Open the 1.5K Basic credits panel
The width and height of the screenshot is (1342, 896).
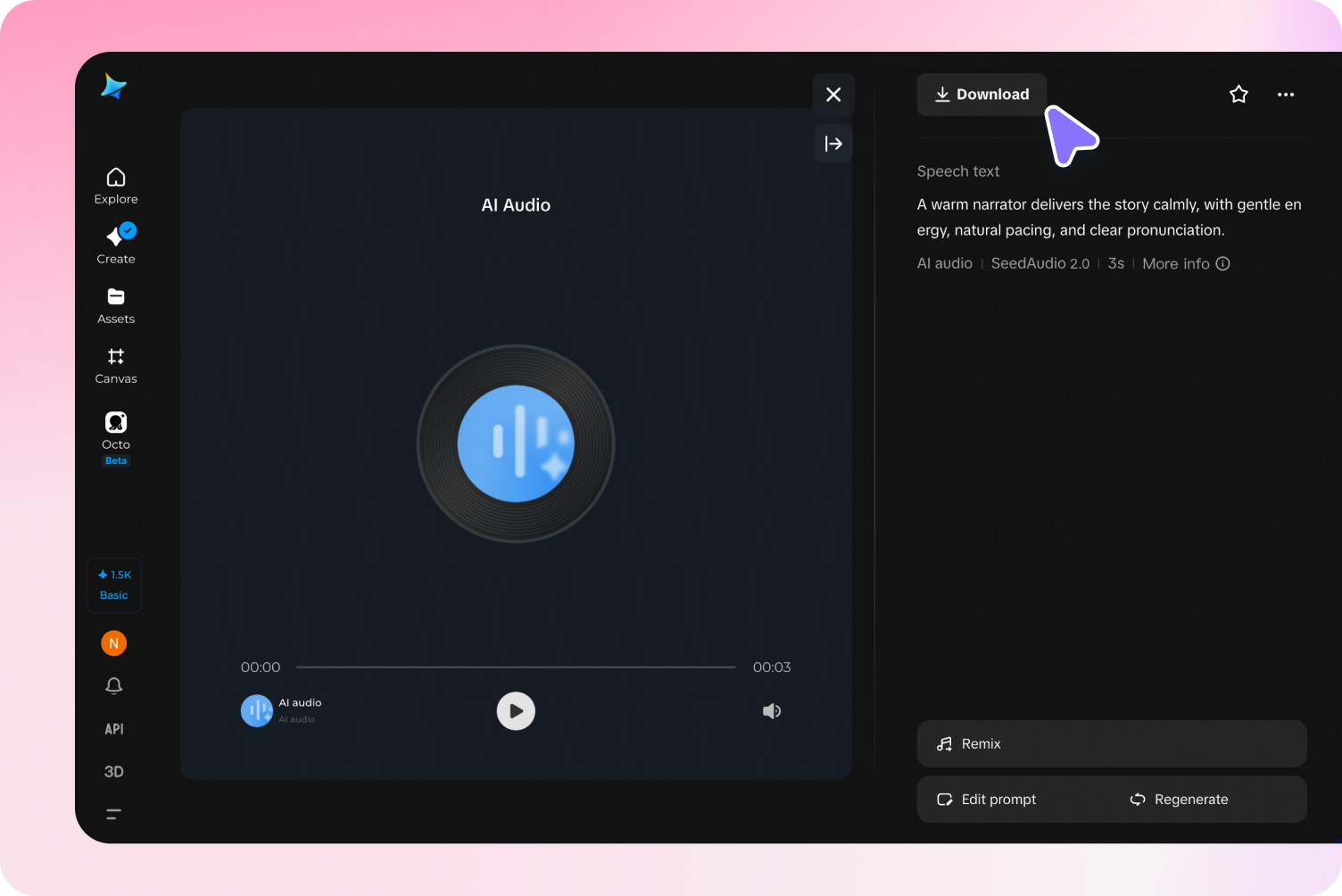pos(114,585)
